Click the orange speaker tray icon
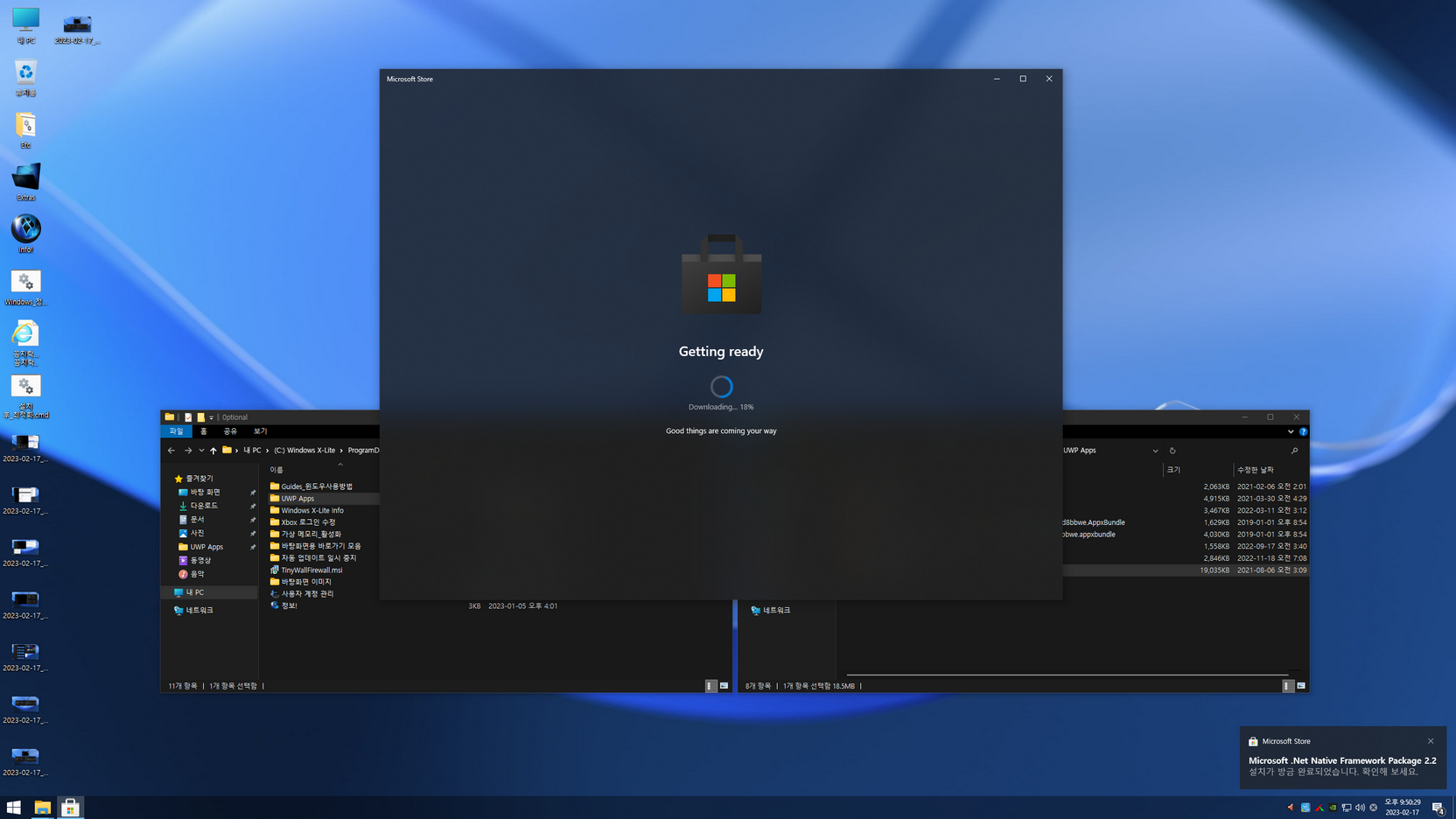1456x819 pixels. click(x=1291, y=808)
